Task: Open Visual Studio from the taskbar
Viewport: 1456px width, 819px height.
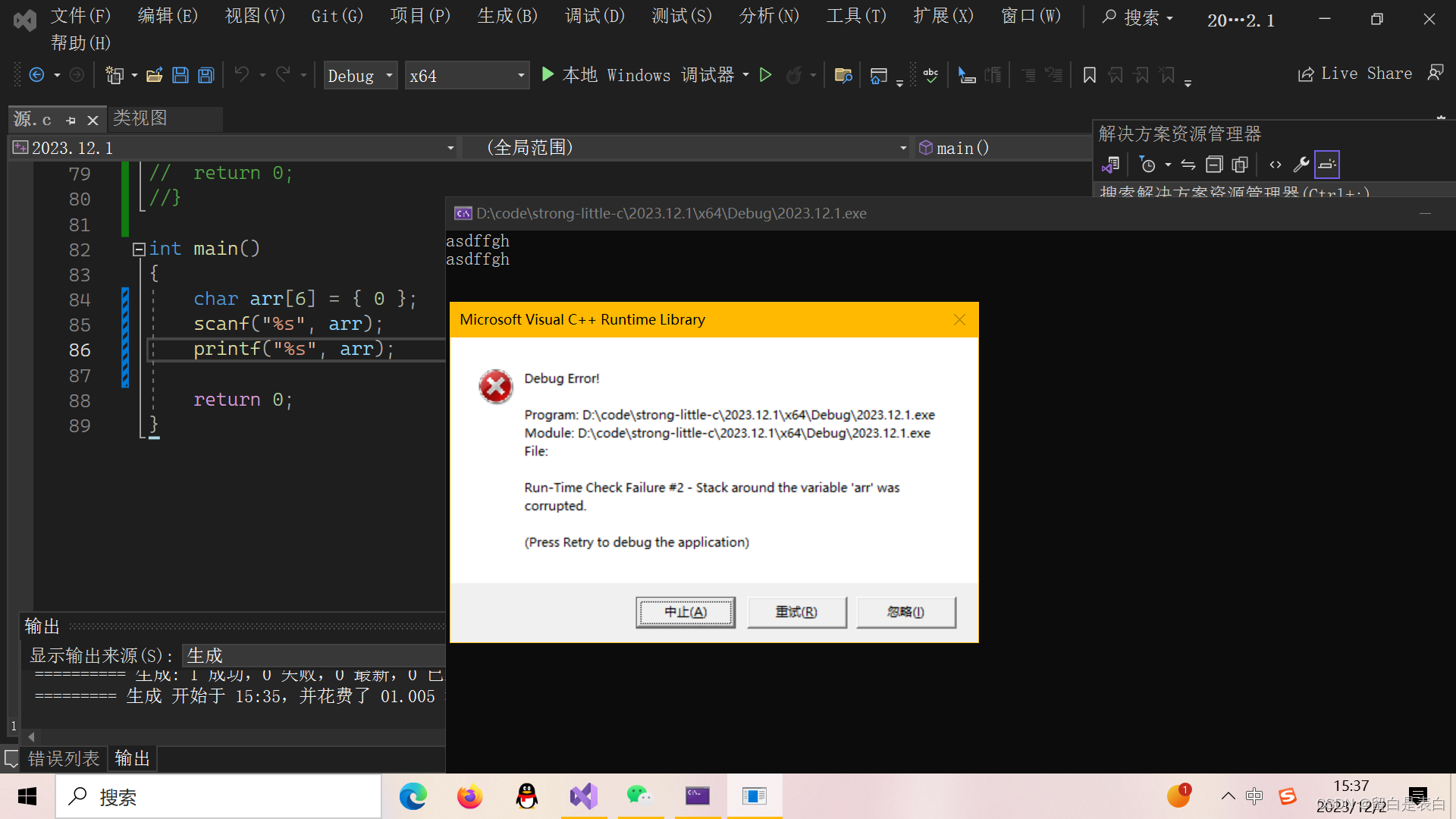Action: coord(584,796)
